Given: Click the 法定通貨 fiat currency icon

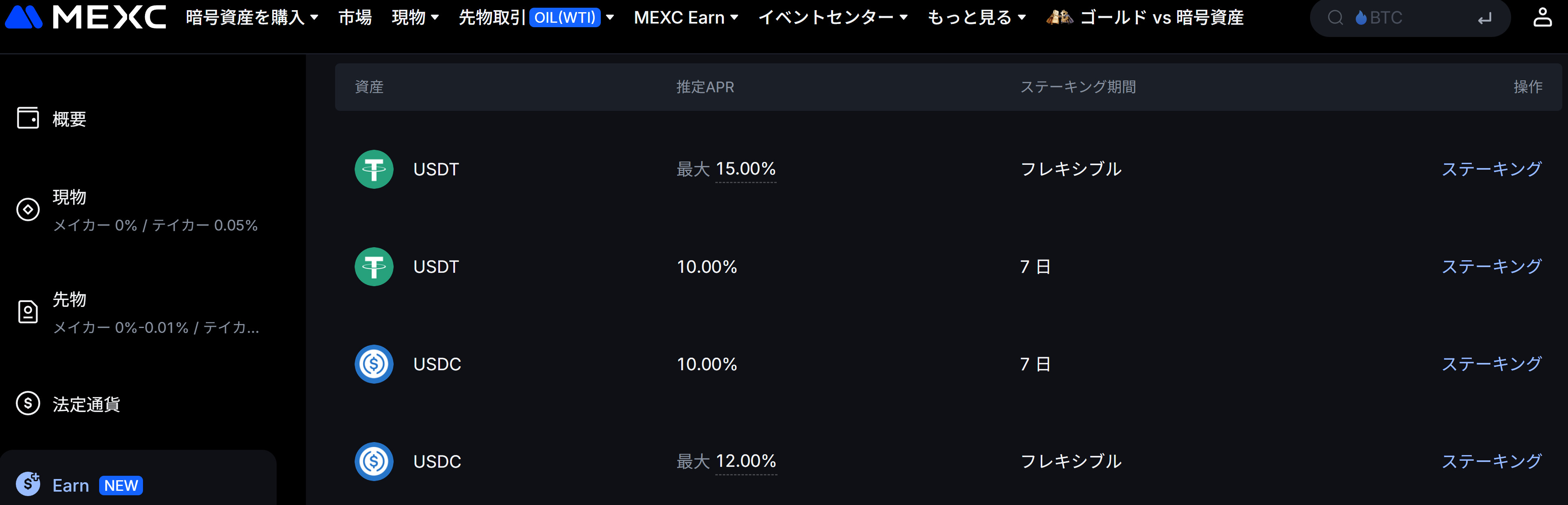Looking at the screenshot, I should (x=28, y=404).
